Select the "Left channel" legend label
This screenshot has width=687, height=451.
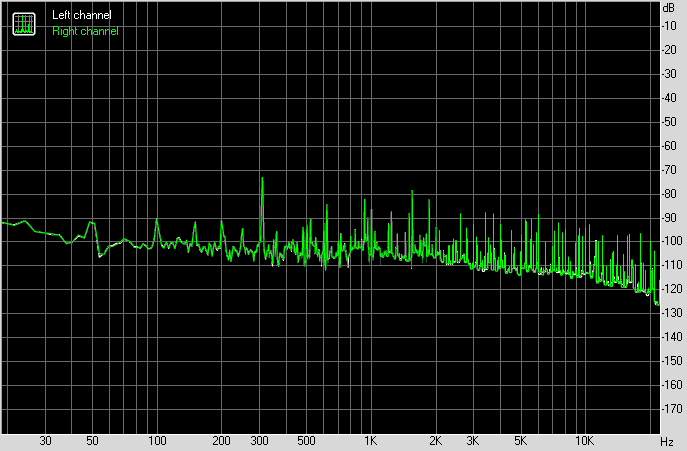[x=81, y=15]
